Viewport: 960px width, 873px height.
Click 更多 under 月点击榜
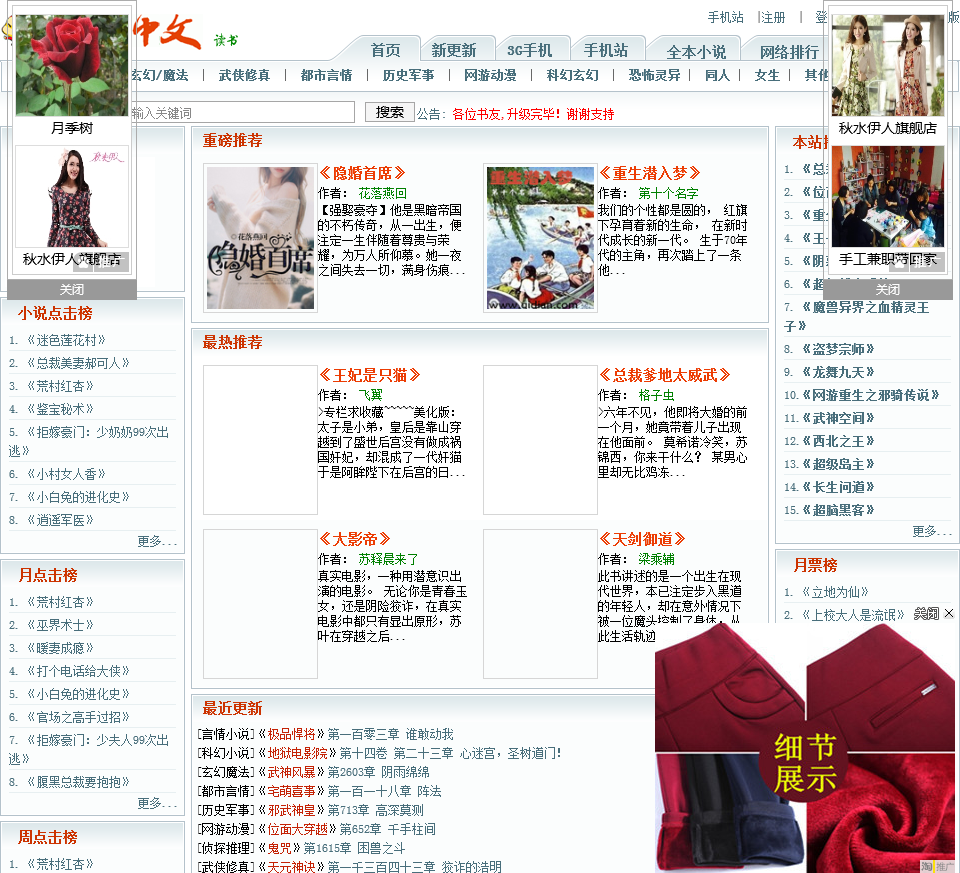(157, 803)
